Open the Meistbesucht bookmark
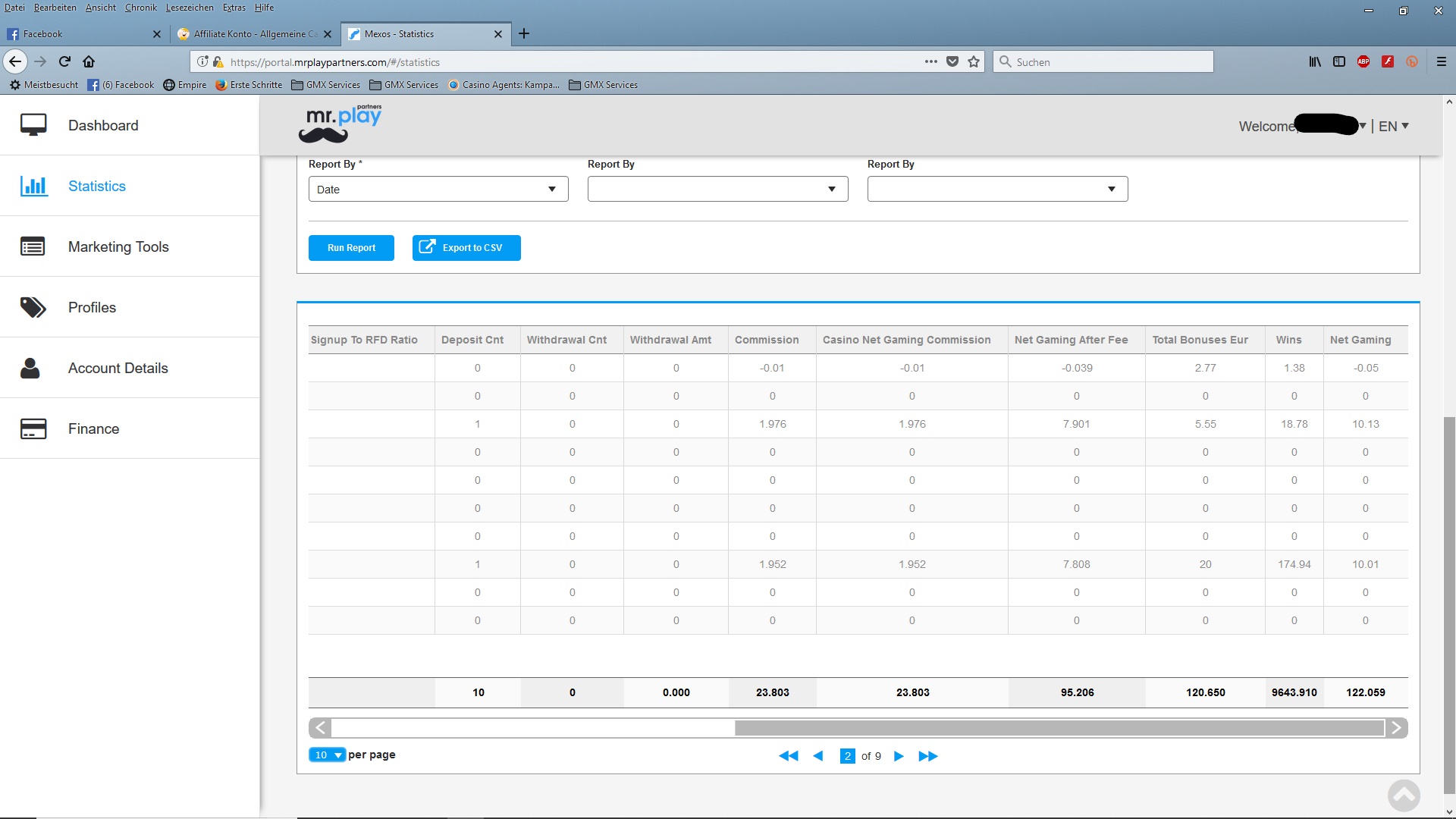This screenshot has width=1456, height=819. pos(44,85)
